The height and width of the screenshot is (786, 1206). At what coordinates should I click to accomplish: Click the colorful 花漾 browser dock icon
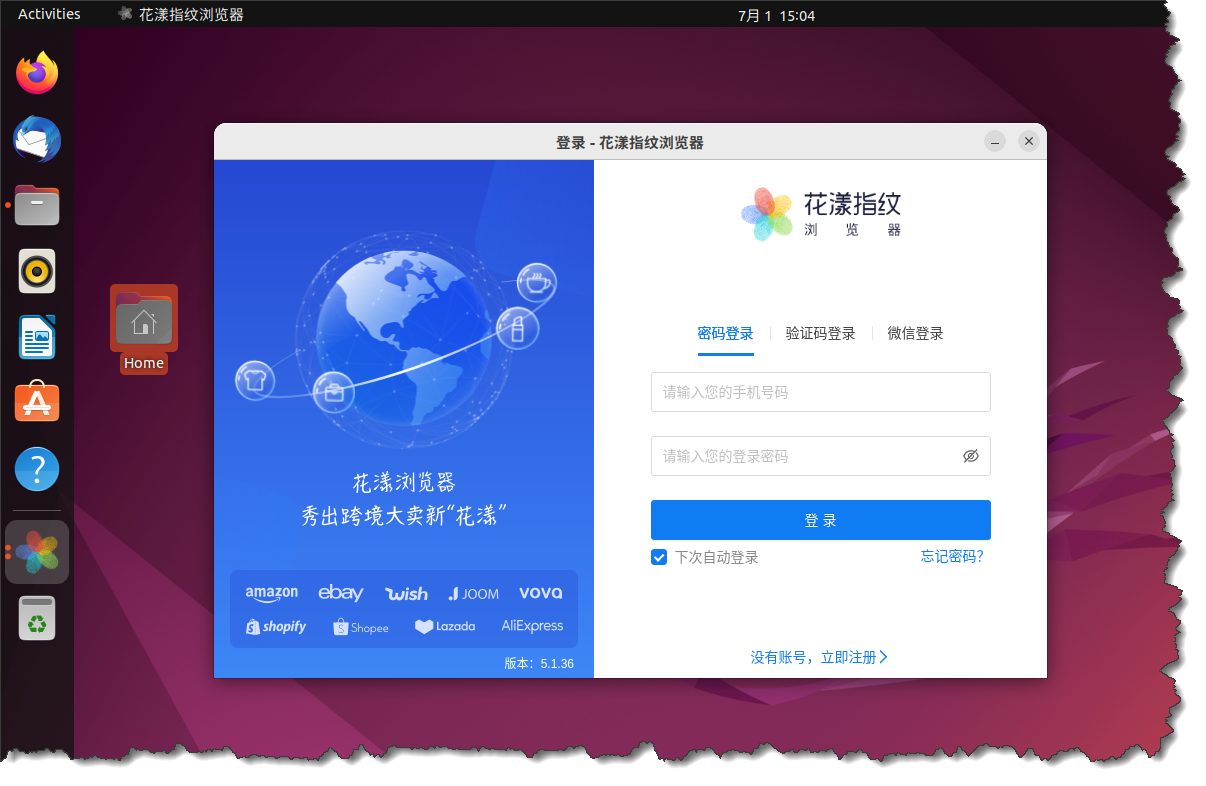37,552
